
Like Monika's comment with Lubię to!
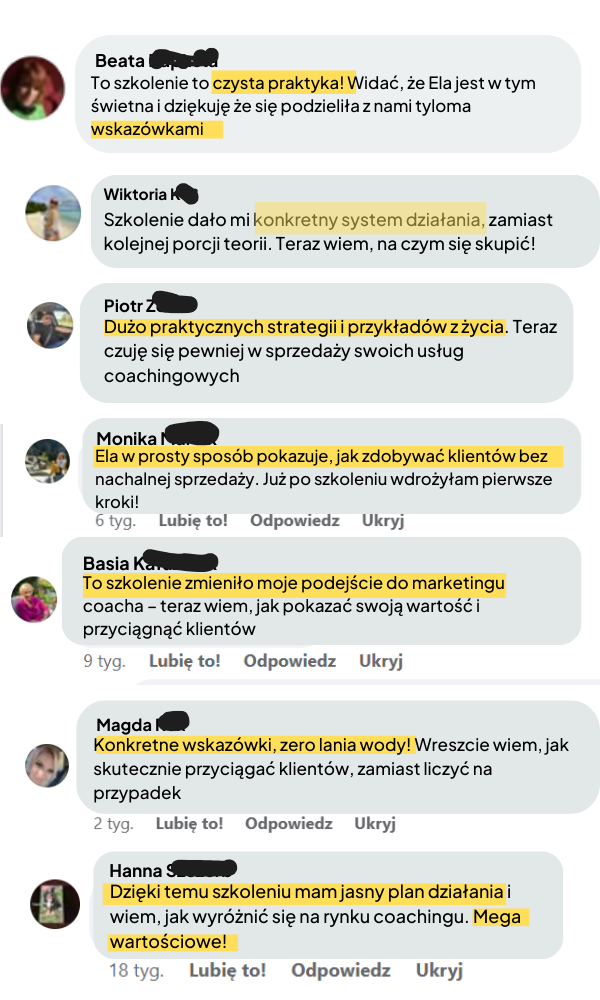click(x=193, y=520)
